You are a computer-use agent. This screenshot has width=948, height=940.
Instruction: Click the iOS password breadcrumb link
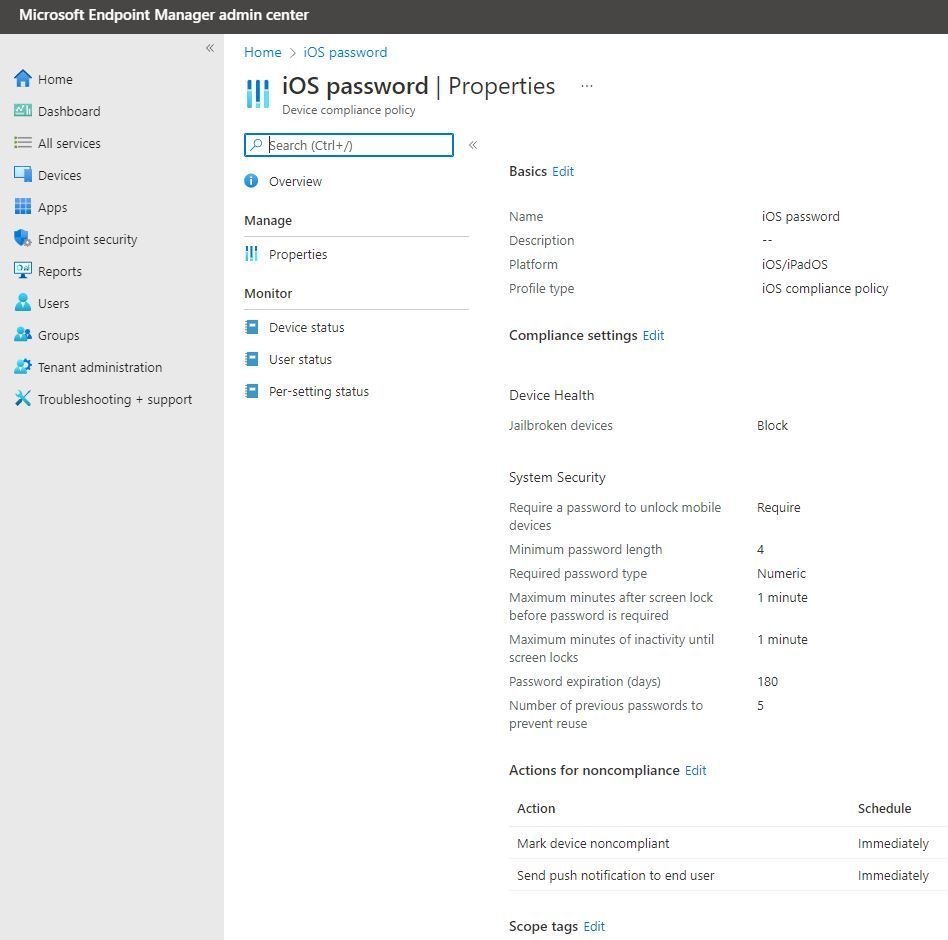pos(345,53)
